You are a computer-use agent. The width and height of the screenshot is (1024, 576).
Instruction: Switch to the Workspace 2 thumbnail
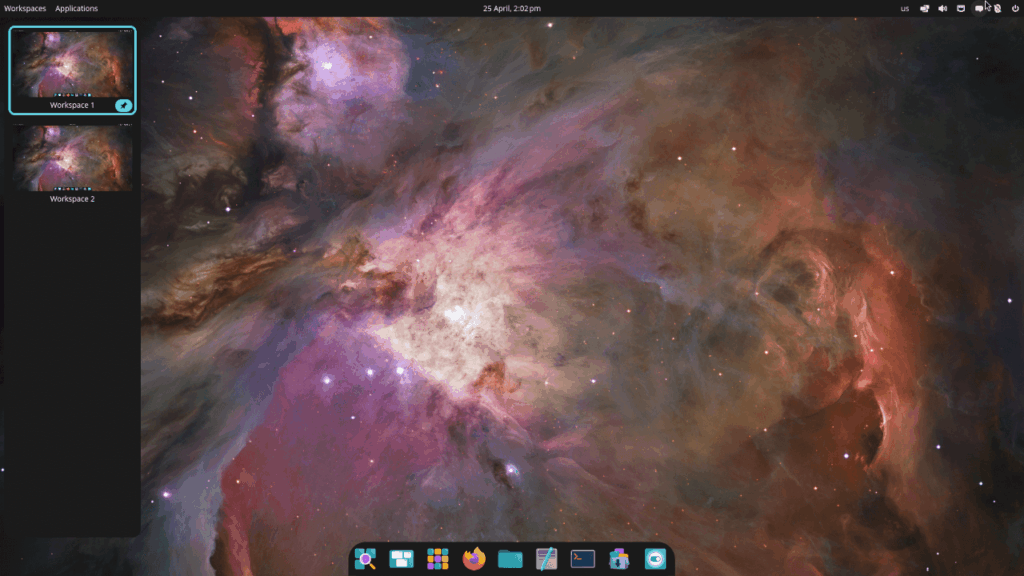point(72,158)
